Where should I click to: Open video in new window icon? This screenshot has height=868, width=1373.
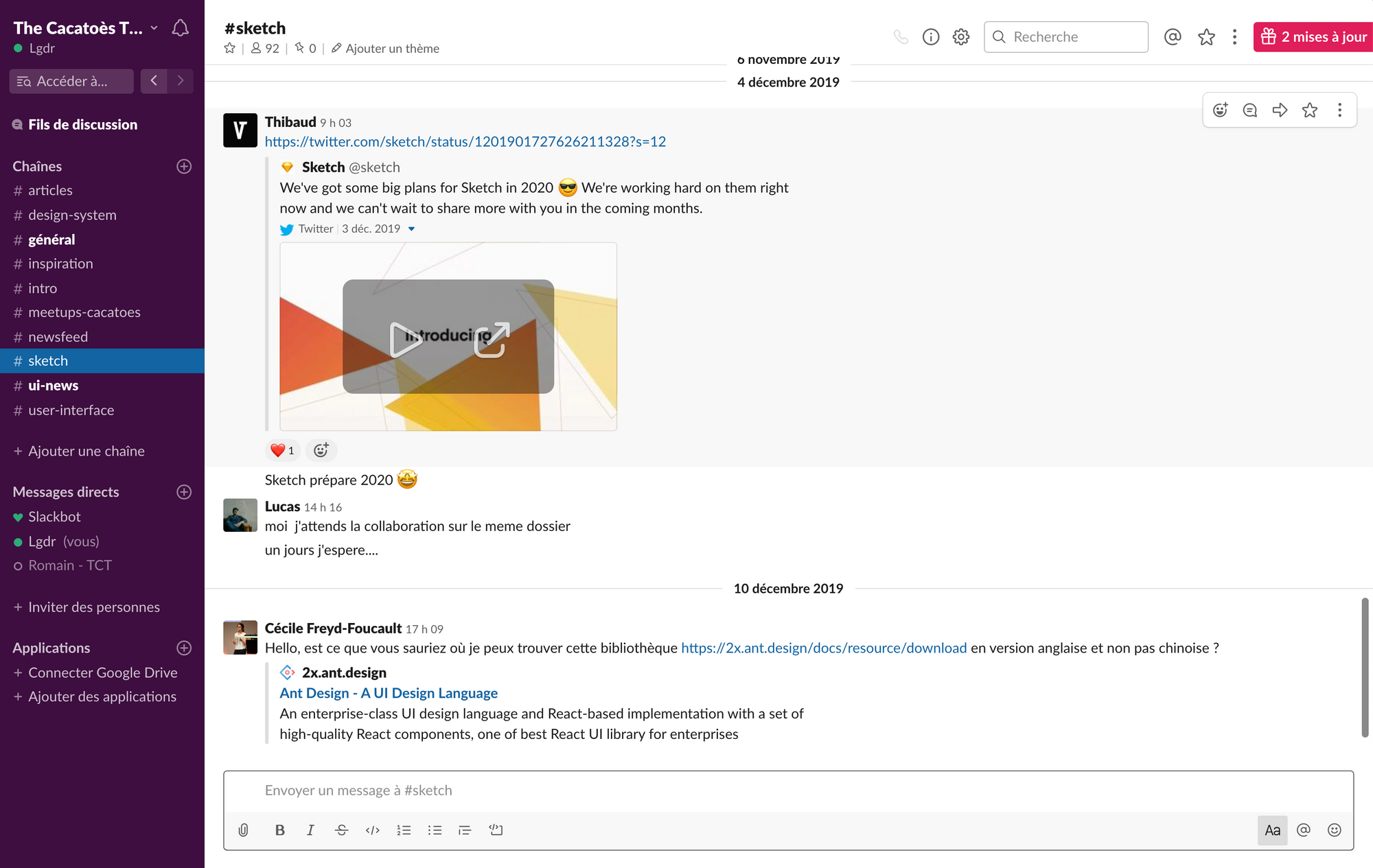tap(492, 340)
